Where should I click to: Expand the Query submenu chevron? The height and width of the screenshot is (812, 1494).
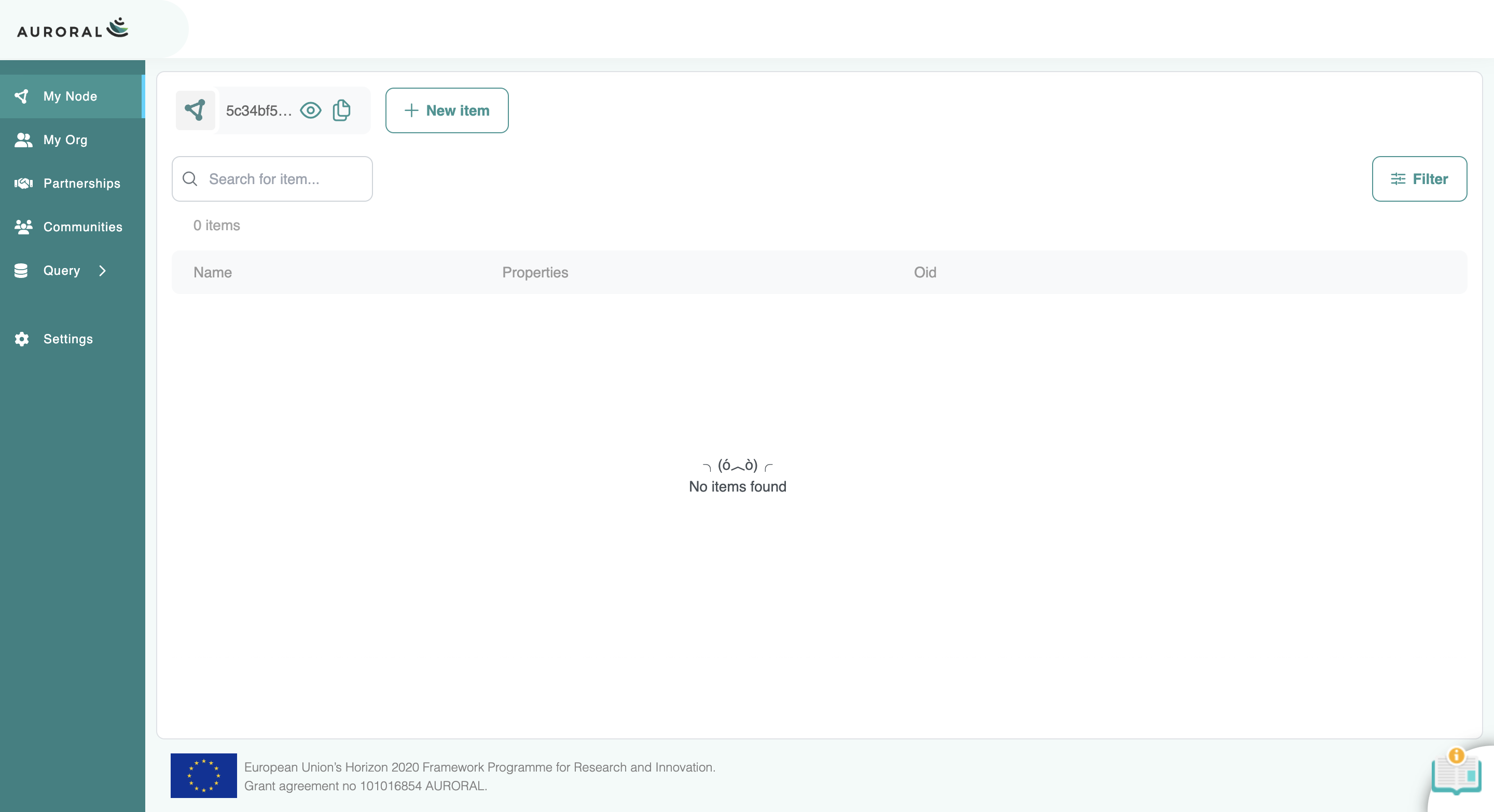103,270
